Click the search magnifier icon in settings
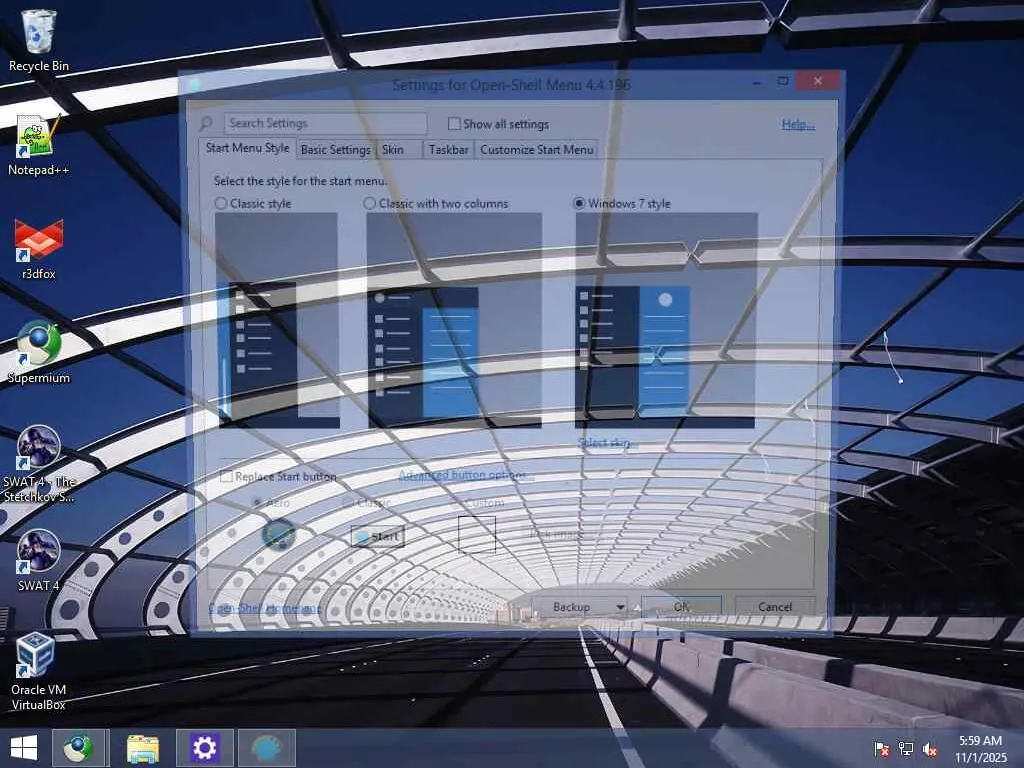Screen dimensions: 1024x768 coord(206,123)
